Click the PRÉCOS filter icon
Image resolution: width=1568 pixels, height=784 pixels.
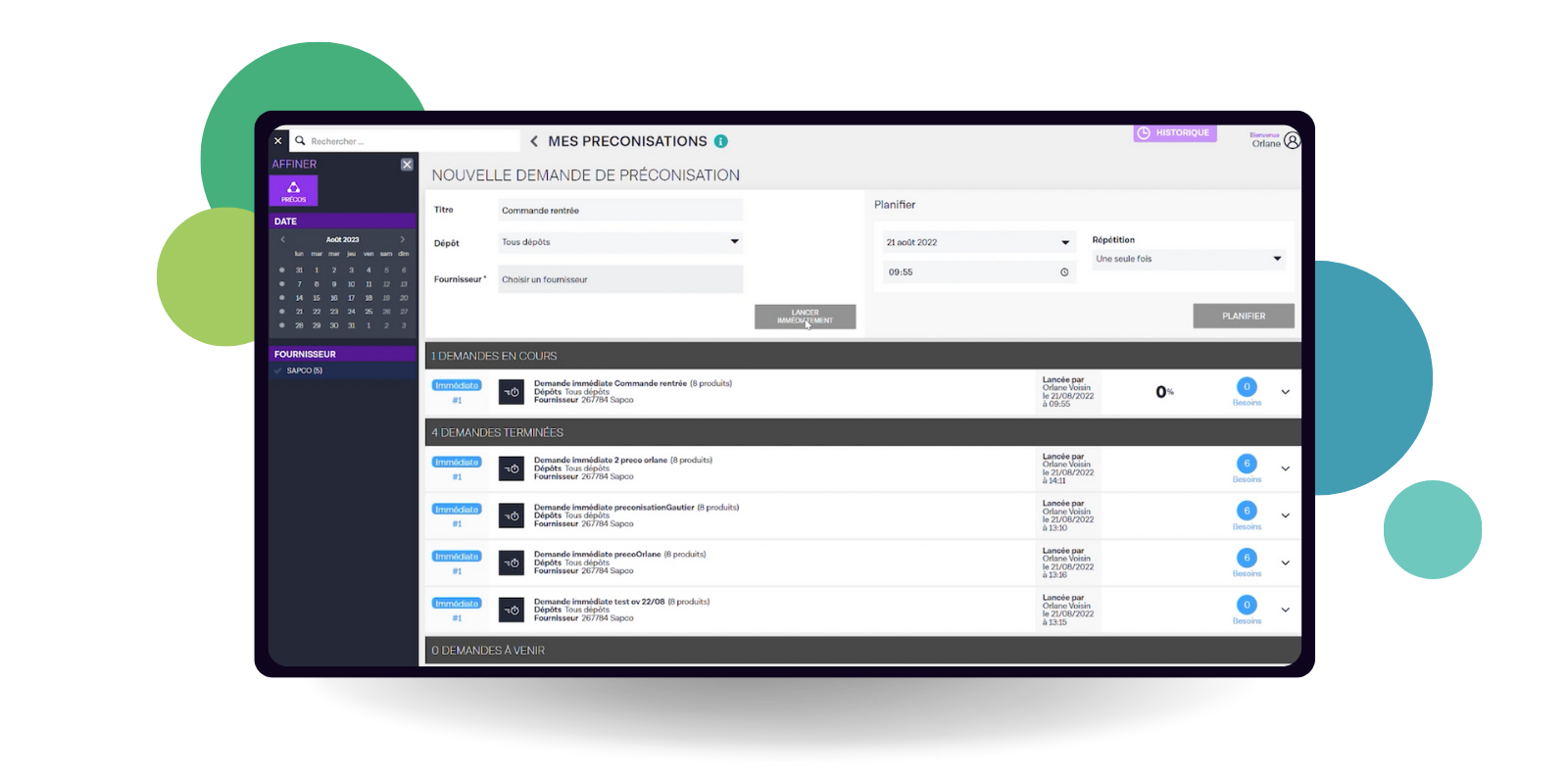click(293, 190)
